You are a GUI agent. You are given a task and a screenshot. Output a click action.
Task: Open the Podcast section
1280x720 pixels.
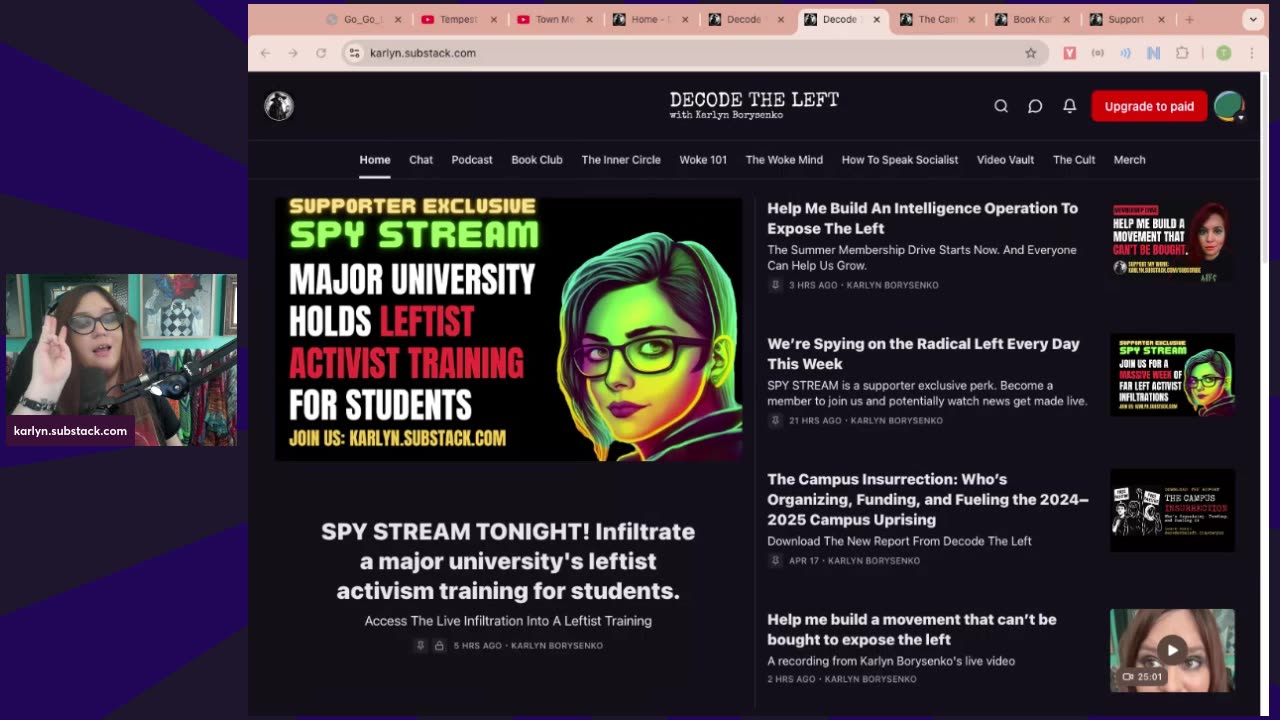[x=472, y=160]
